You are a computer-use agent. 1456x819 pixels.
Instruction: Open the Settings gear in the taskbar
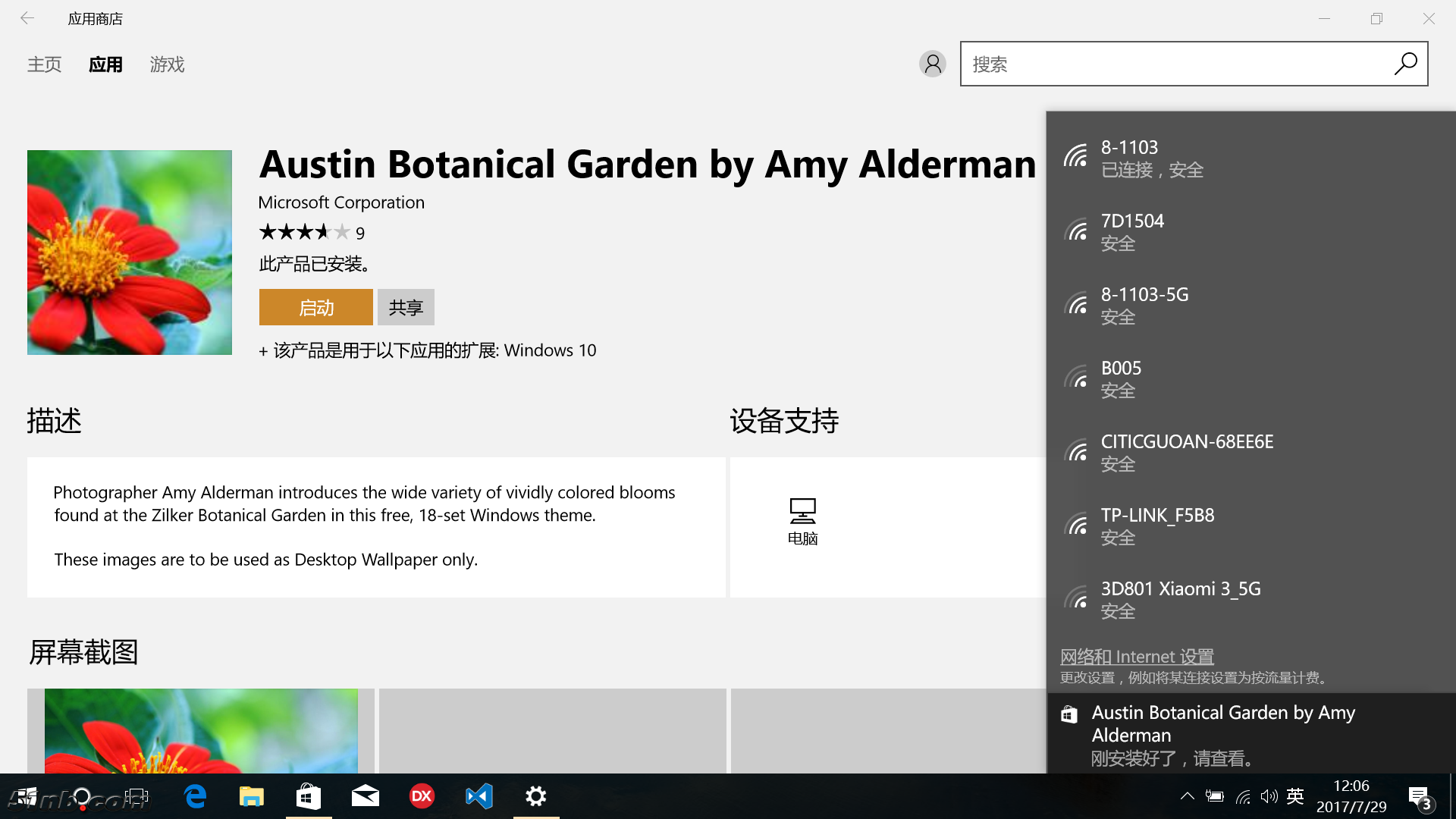[x=536, y=796]
